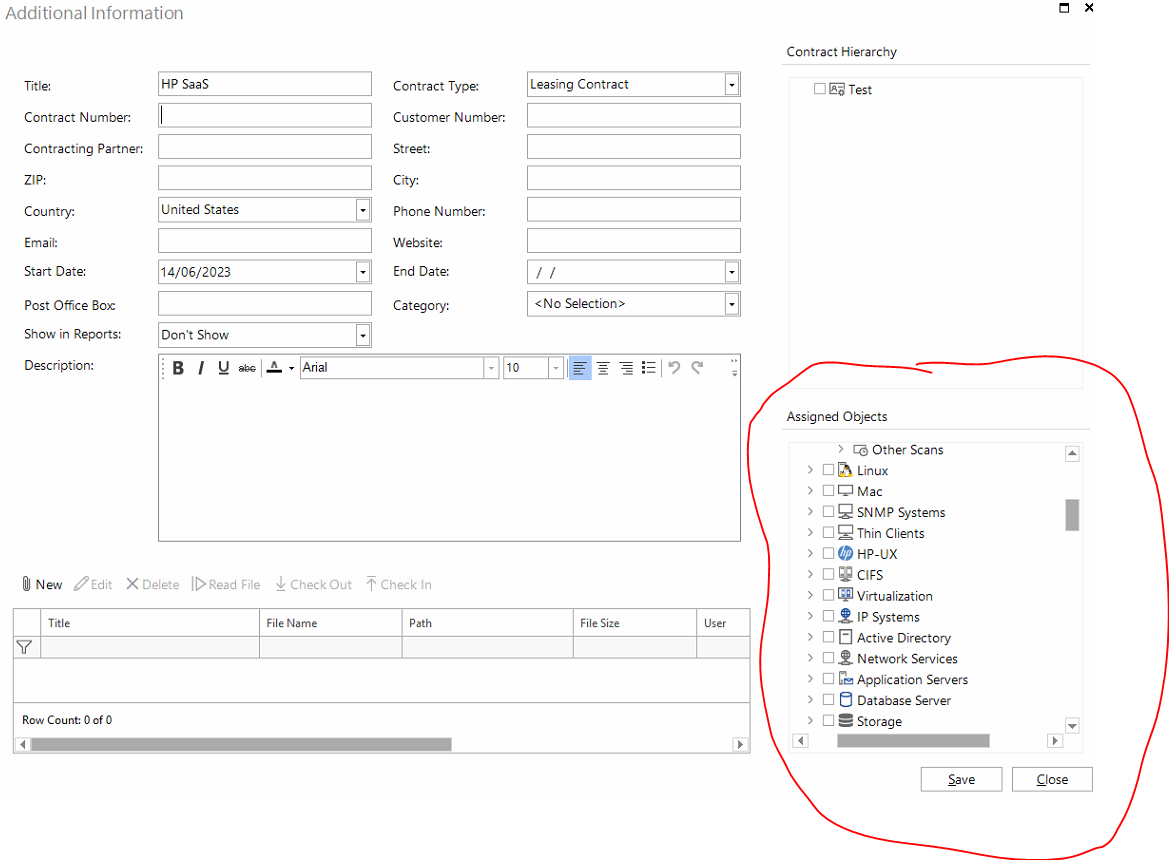Apply italic formatting in description editor

200,368
